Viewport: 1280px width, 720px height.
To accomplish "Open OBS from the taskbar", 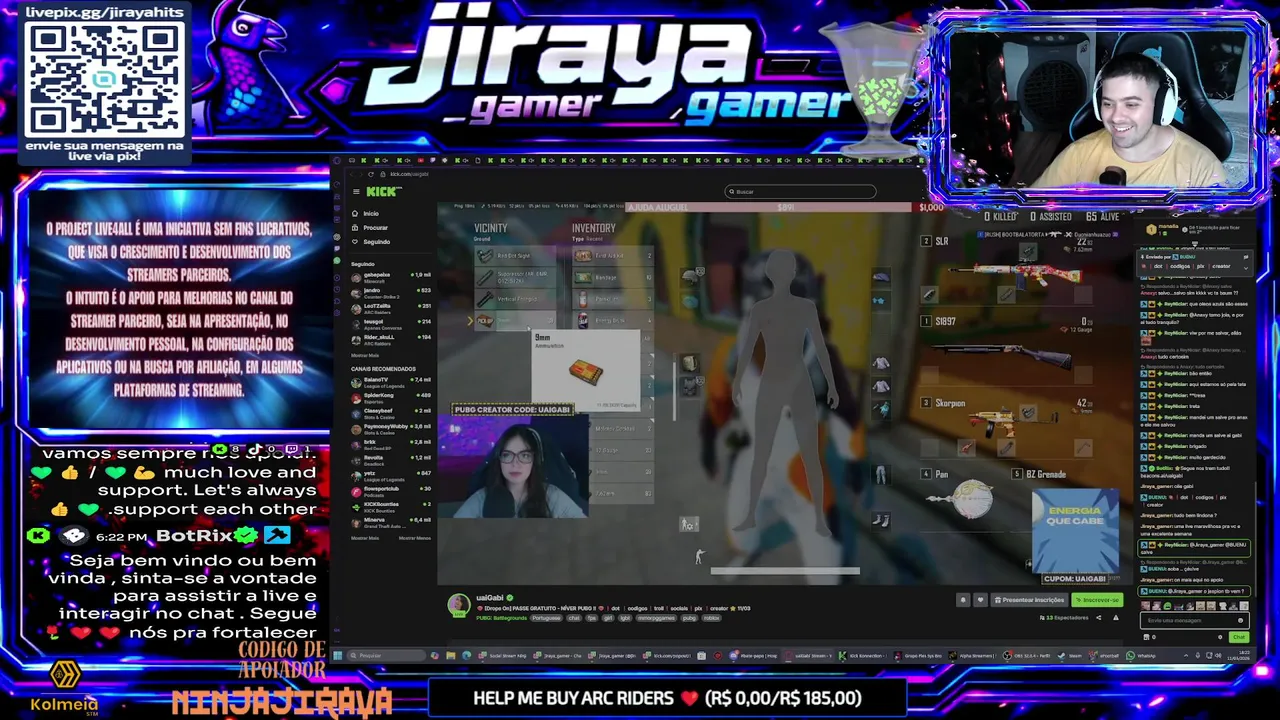I will [x=1025, y=656].
